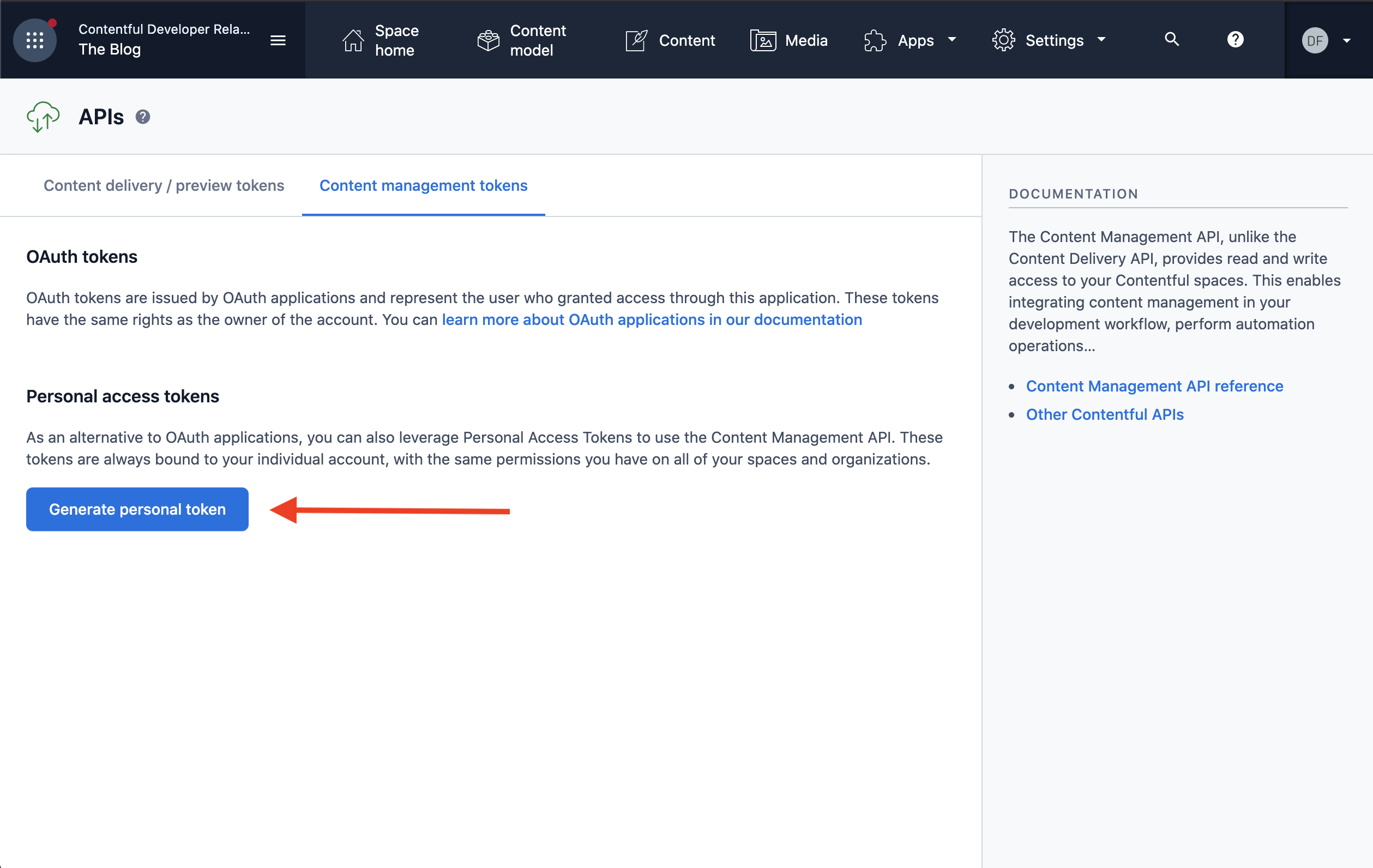Open the learn more about OAuth applications link
Image resolution: width=1373 pixels, height=868 pixels.
pyautogui.click(x=652, y=320)
